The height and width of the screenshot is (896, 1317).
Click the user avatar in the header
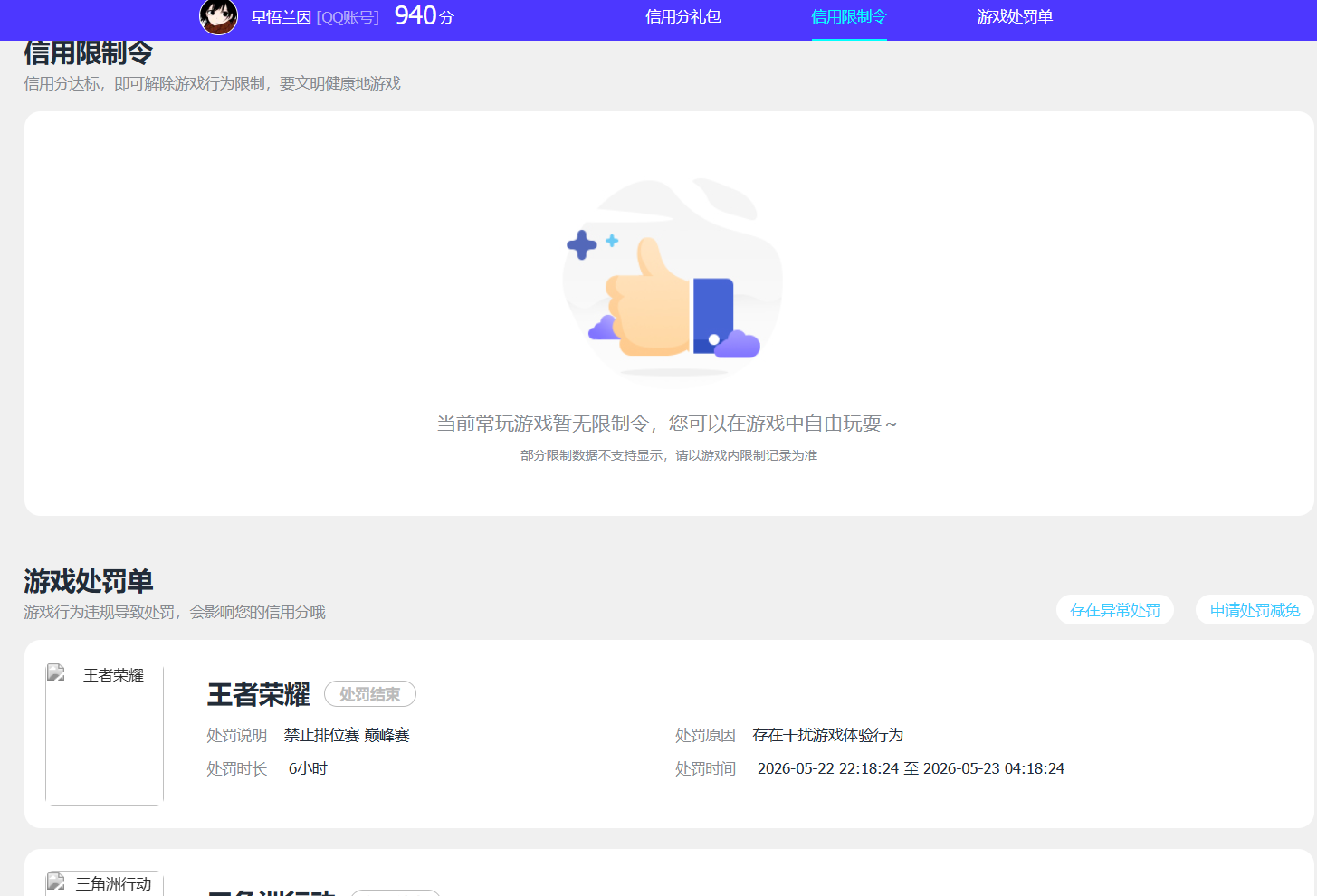tap(218, 16)
